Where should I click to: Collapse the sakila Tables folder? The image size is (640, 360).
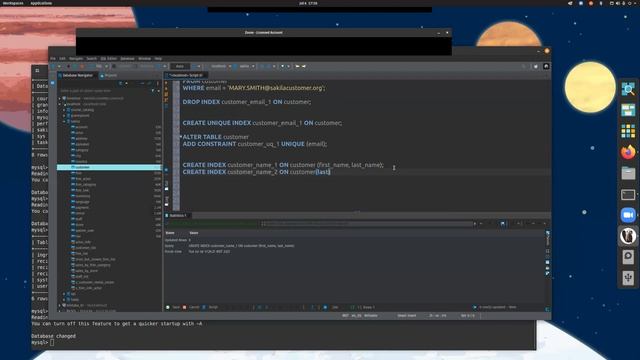64,121
